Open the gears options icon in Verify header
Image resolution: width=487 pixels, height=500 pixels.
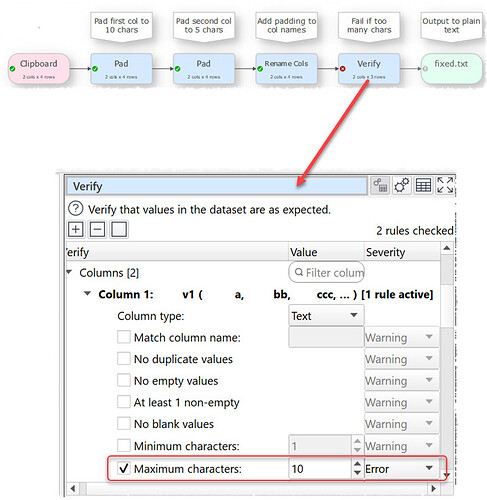point(402,185)
